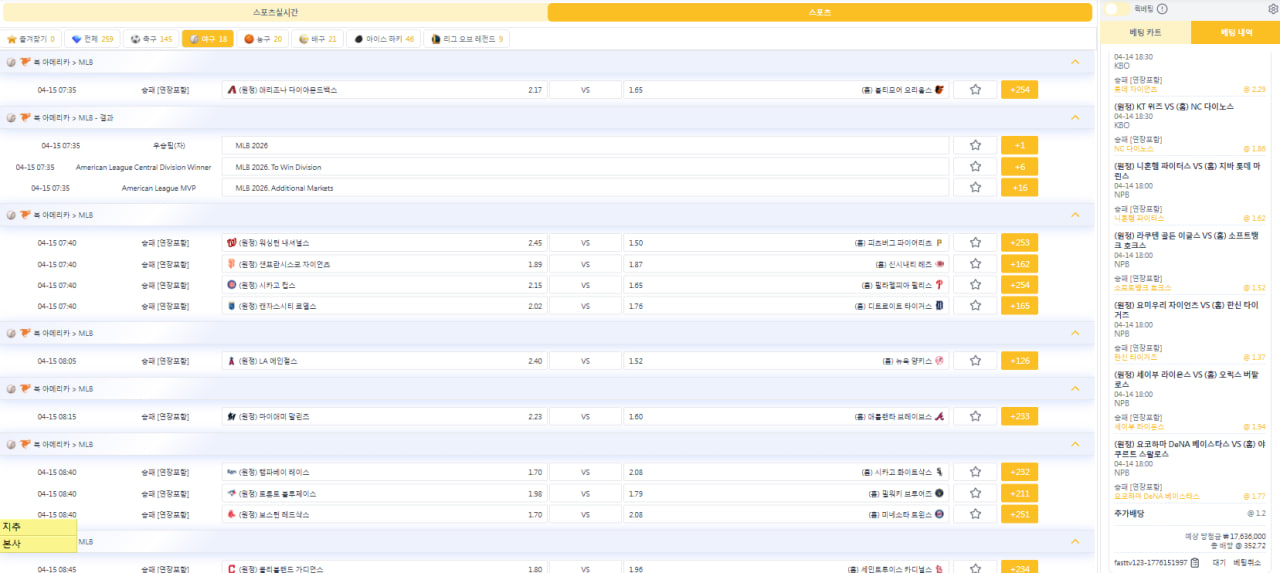Show all sports with 전체 259 filter
1280x573 pixels.
[x=91, y=39]
